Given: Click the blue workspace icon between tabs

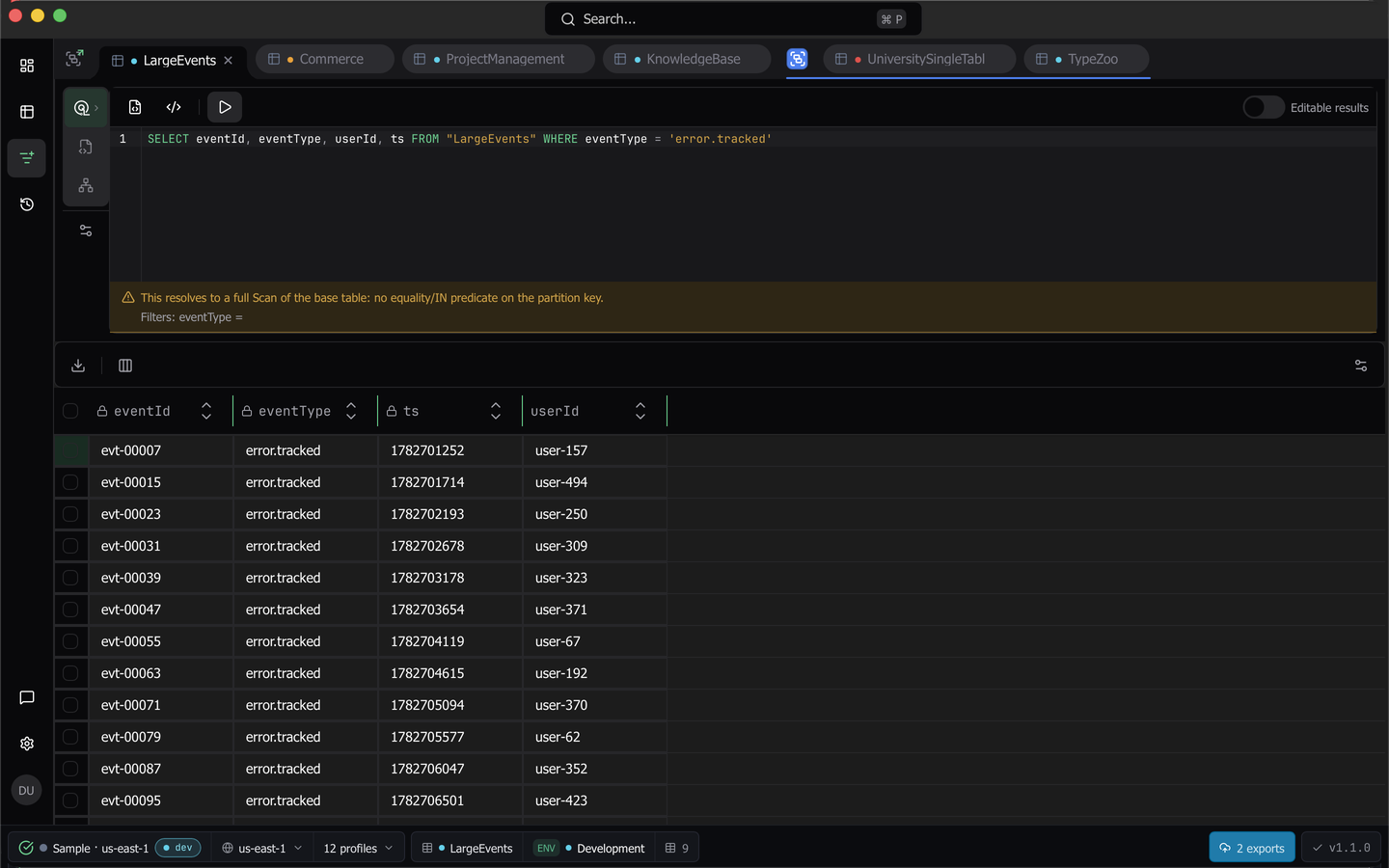Looking at the screenshot, I should tap(797, 59).
